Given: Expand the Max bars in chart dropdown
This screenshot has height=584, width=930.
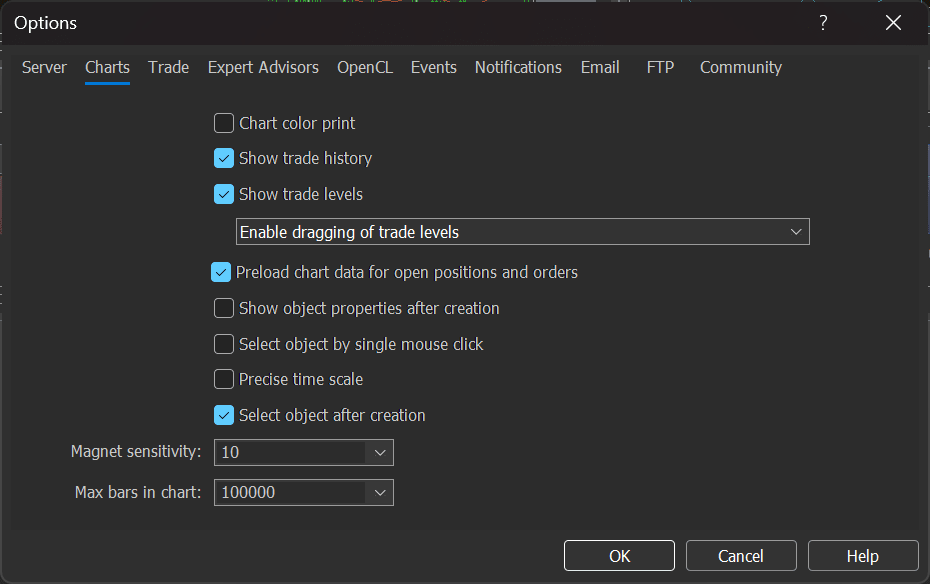Looking at the screenshot, I should [380, 492].
